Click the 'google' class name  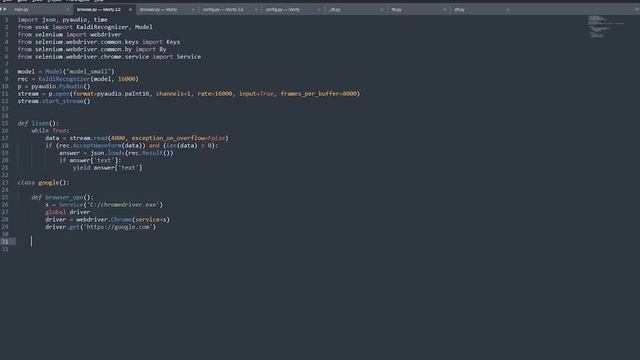click(49, 182)
